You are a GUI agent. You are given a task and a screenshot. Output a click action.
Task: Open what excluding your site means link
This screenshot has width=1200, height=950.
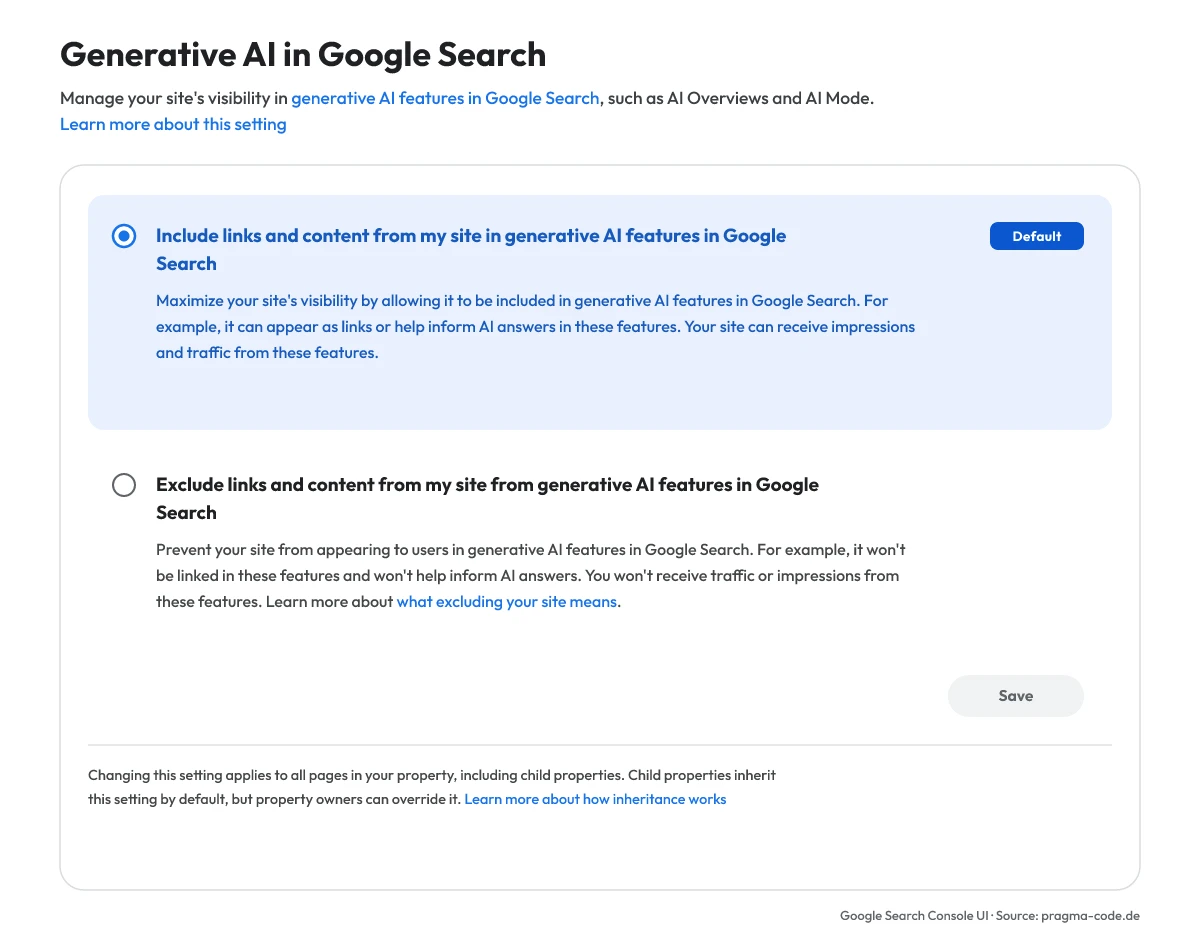(x=507, y=602)
